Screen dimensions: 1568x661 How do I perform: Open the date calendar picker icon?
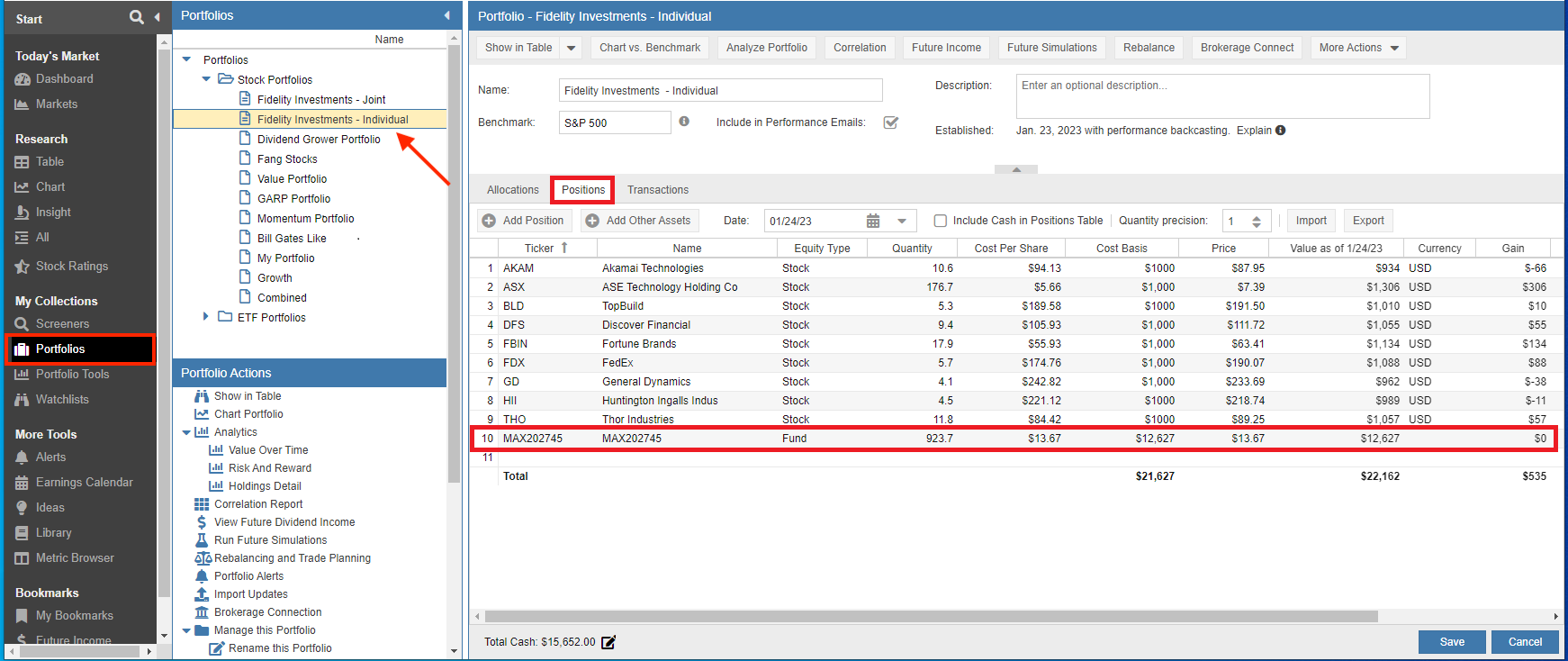(x=872, y=221)
